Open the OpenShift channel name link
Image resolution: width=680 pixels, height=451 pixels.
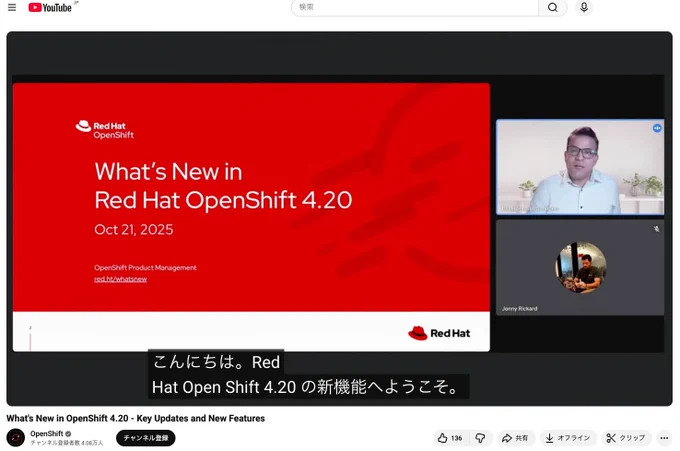46,434
